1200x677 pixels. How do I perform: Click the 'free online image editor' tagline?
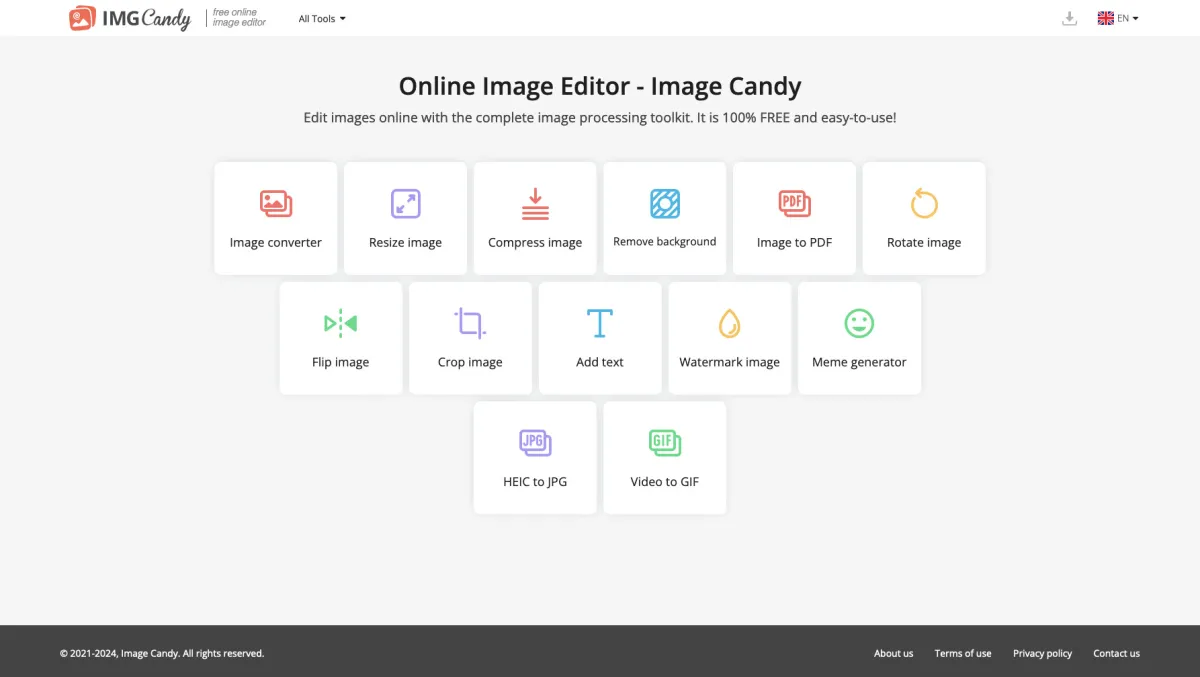click(x=239, y=18)
